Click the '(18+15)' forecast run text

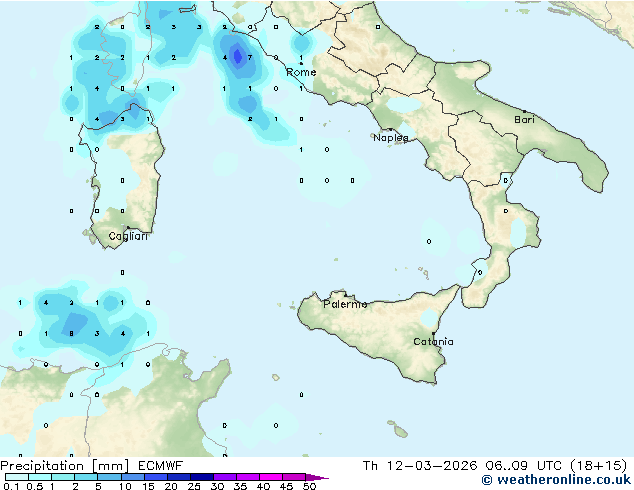pos(598,466)
